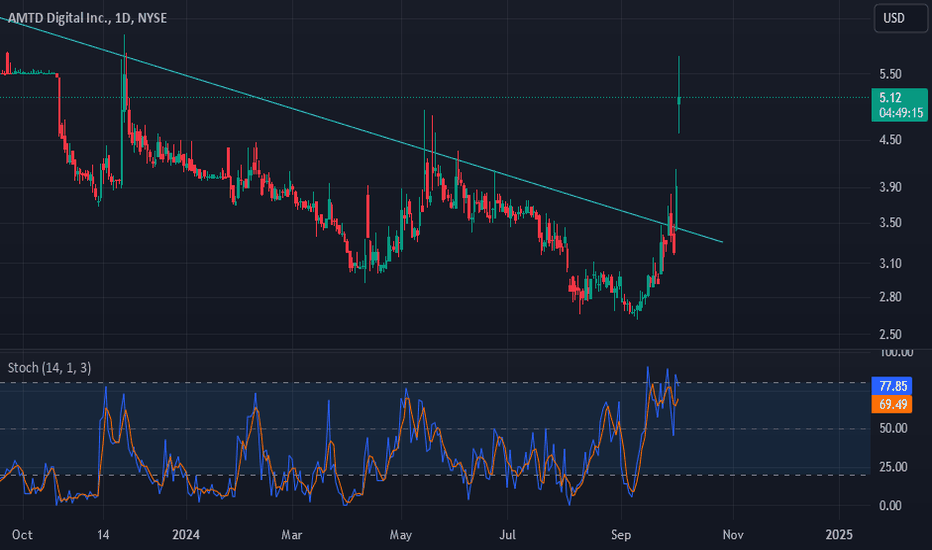Click the Oct date label on time axis
932x550 pixels.
[x=22, y=535]
